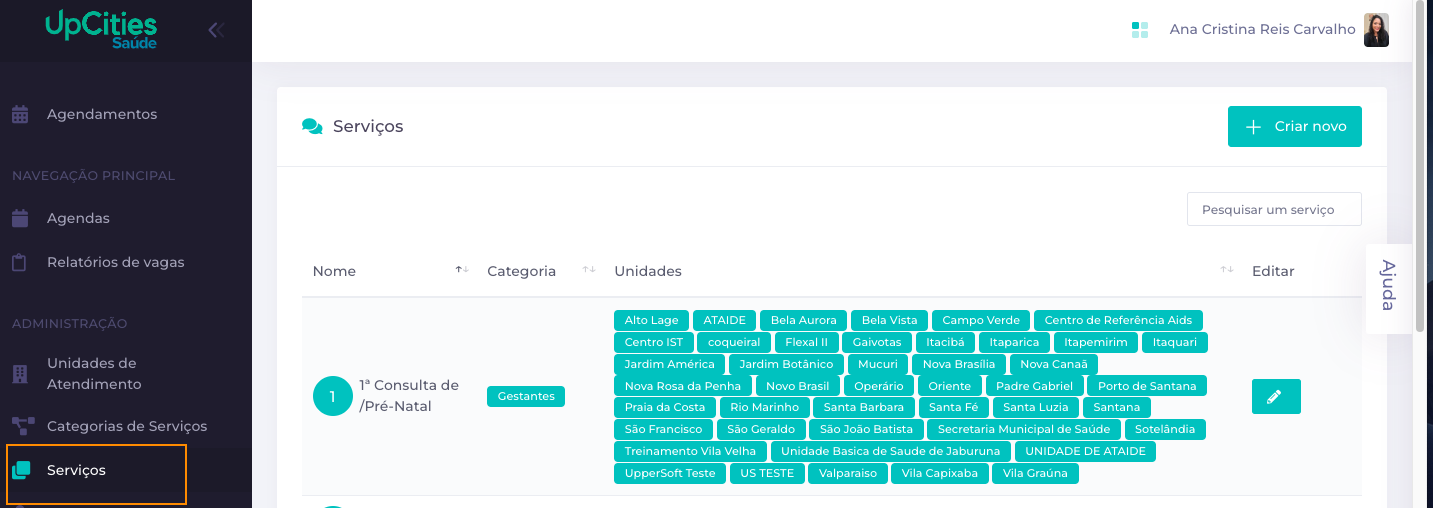Click the Itacibá unit tag
The width and height of the screenshot is (1433, 508).
click(945, 342)
